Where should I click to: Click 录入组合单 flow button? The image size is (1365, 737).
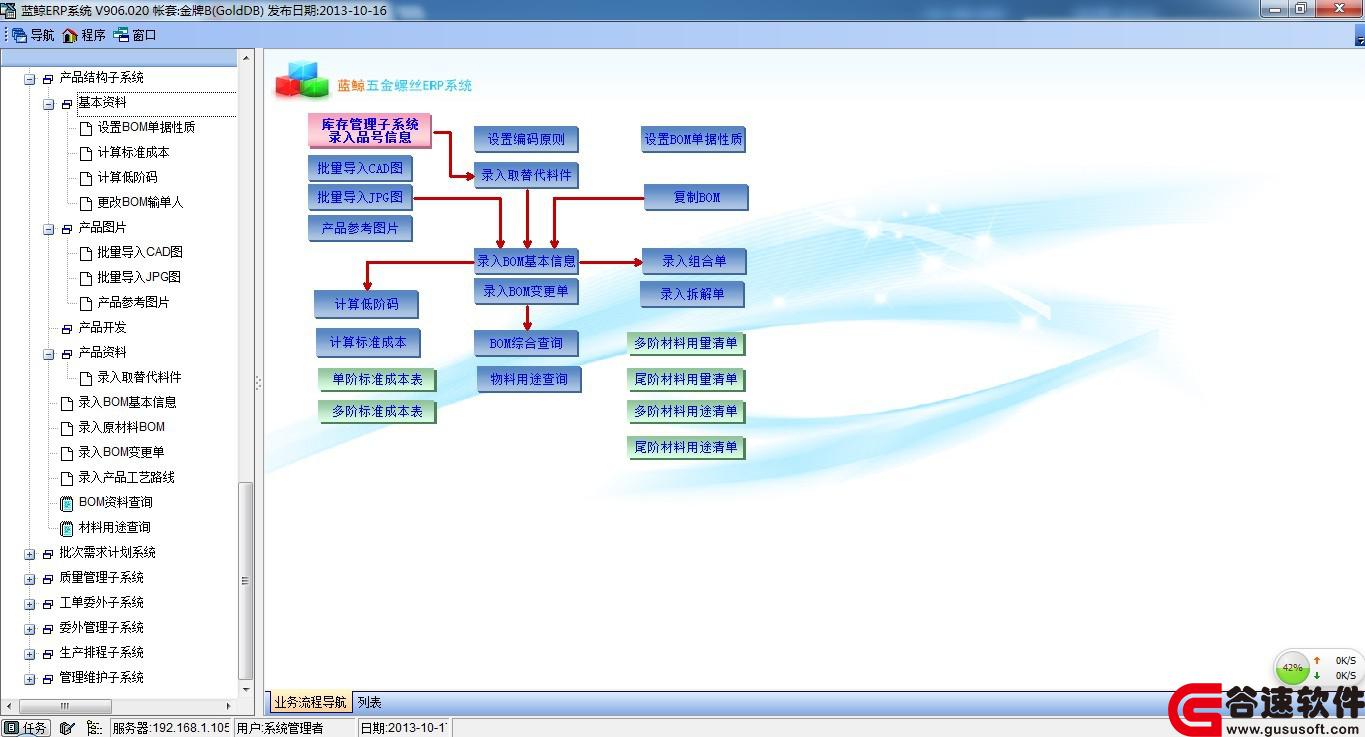tap(694, 261)
